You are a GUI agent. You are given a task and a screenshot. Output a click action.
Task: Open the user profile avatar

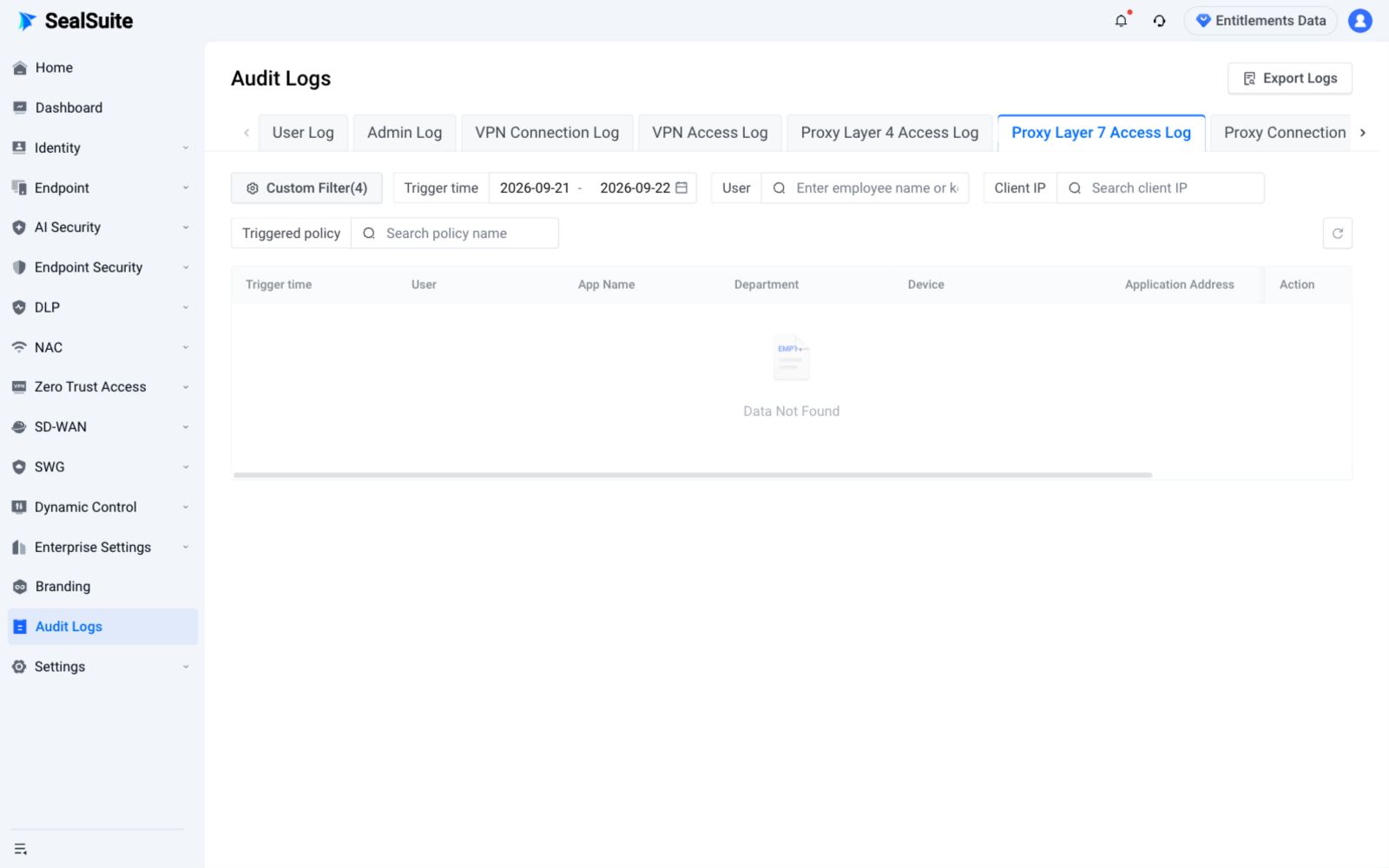(1359, 21)
